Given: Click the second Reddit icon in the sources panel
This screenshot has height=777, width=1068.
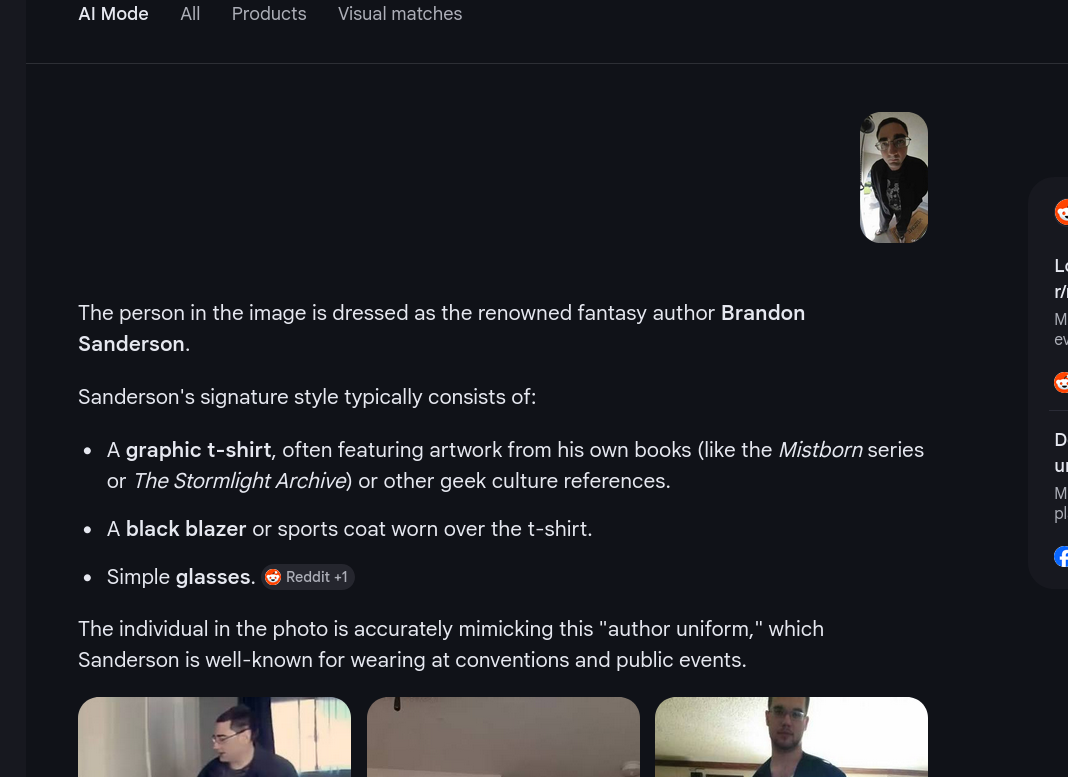Looking at the screenshot, I should pos(1062,382).
